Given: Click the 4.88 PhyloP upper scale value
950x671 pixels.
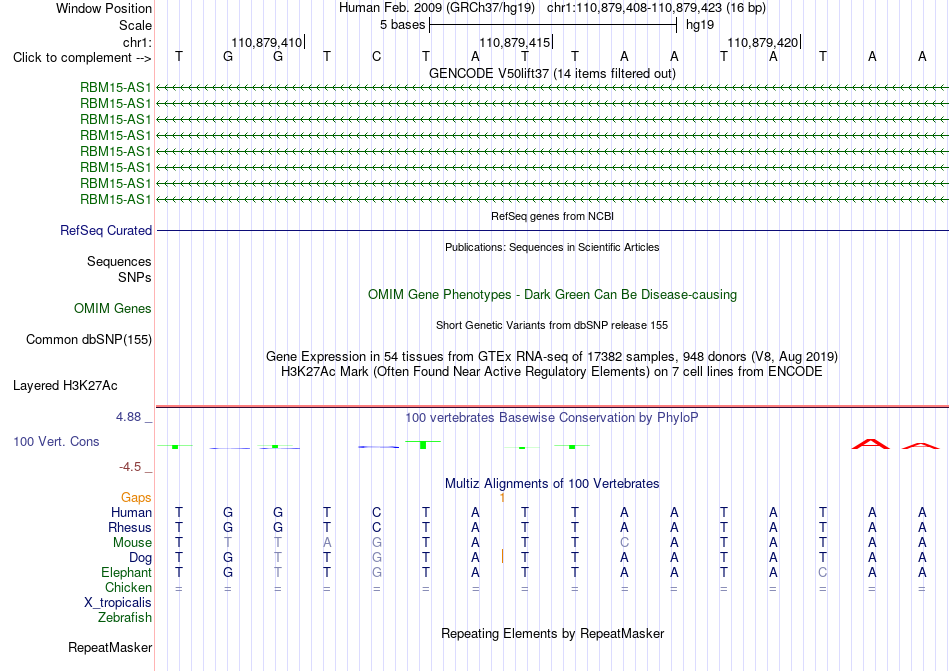Looking at the screenshot, I should pyautogui.click(x=128, y=417).
